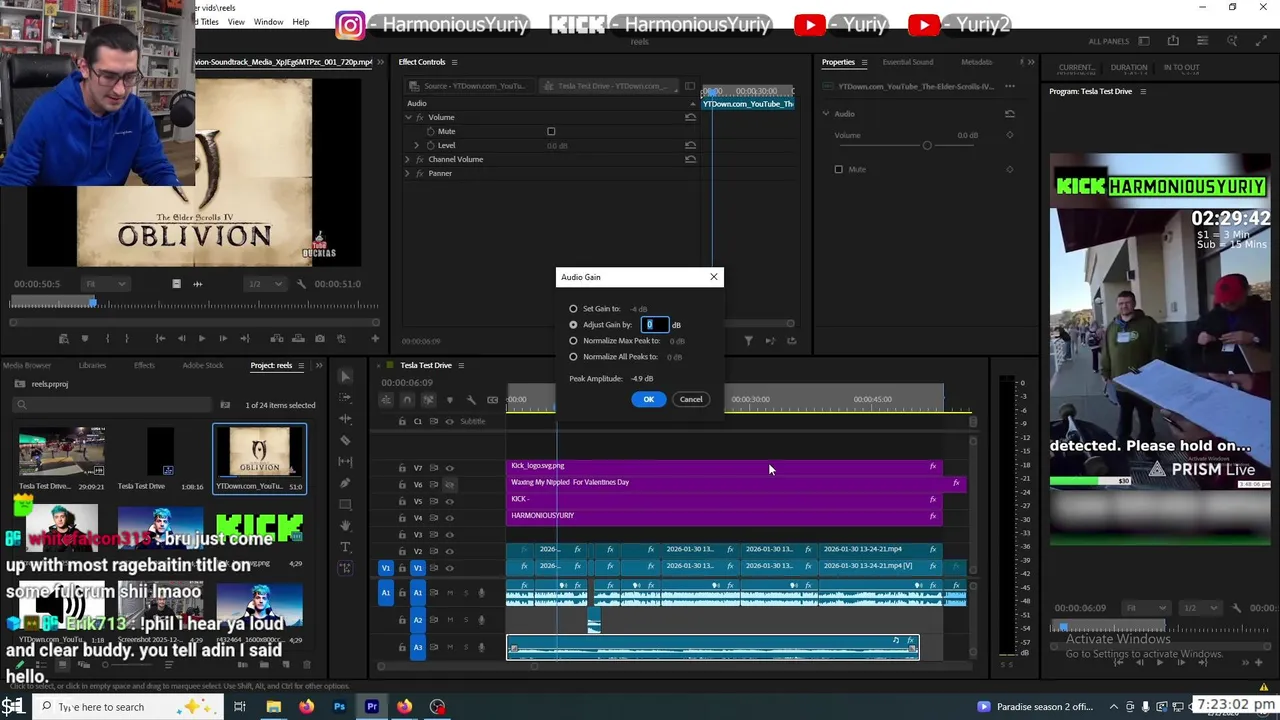Click the timeline Snap magnet icon

[407, 400]
